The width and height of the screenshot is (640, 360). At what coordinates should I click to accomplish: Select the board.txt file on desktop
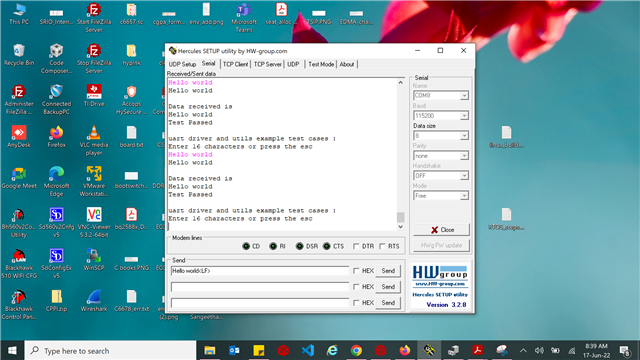[131, 136]
